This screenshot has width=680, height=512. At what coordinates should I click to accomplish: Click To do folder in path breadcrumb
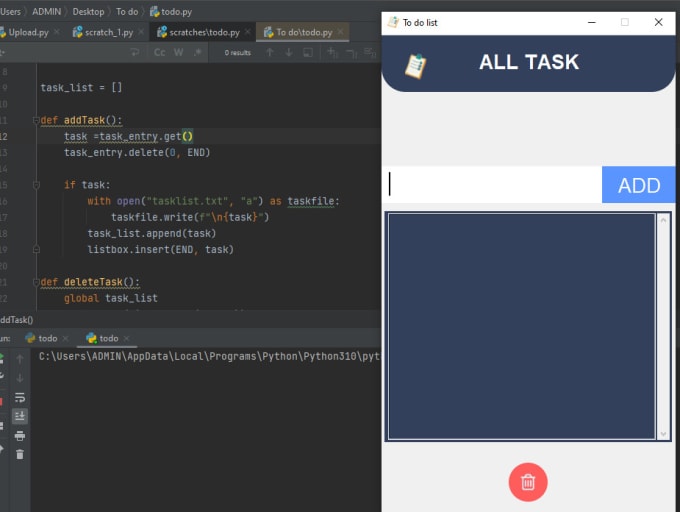127,12
